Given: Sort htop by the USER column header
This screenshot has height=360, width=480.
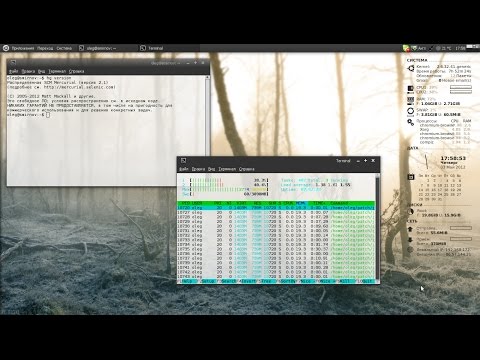Looking at the screenshot, I should (197, 203).
